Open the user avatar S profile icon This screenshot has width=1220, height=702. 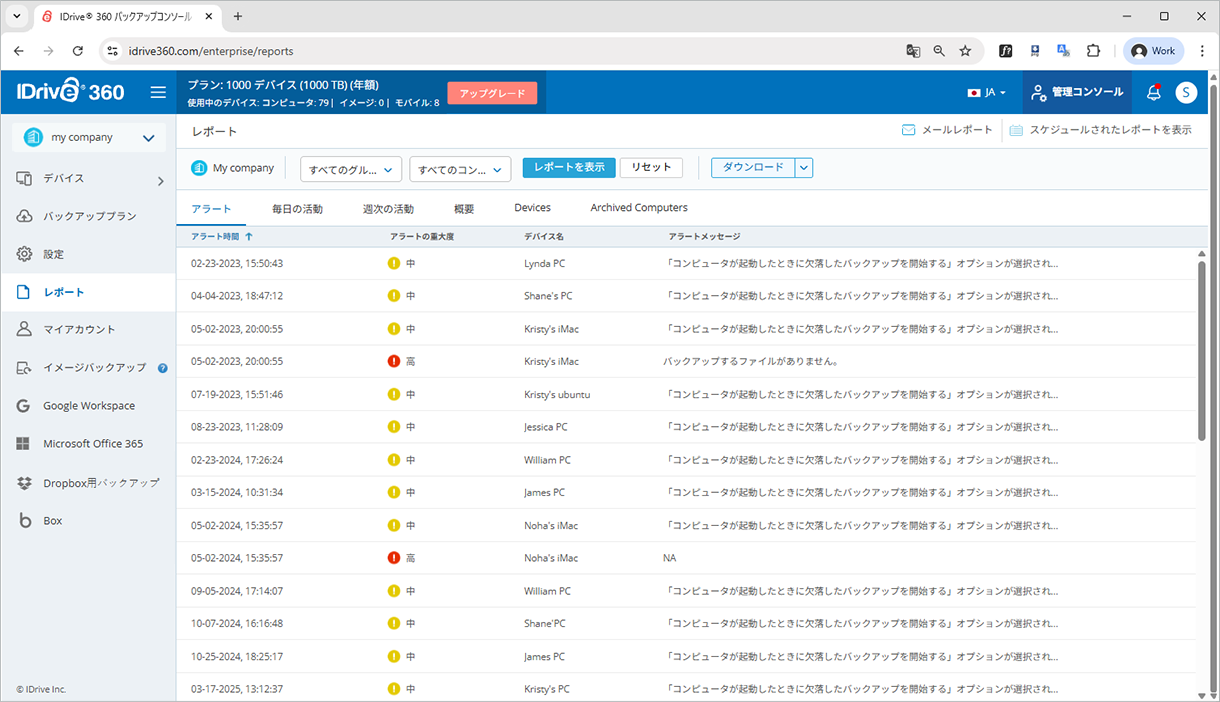click(1185, 93)
